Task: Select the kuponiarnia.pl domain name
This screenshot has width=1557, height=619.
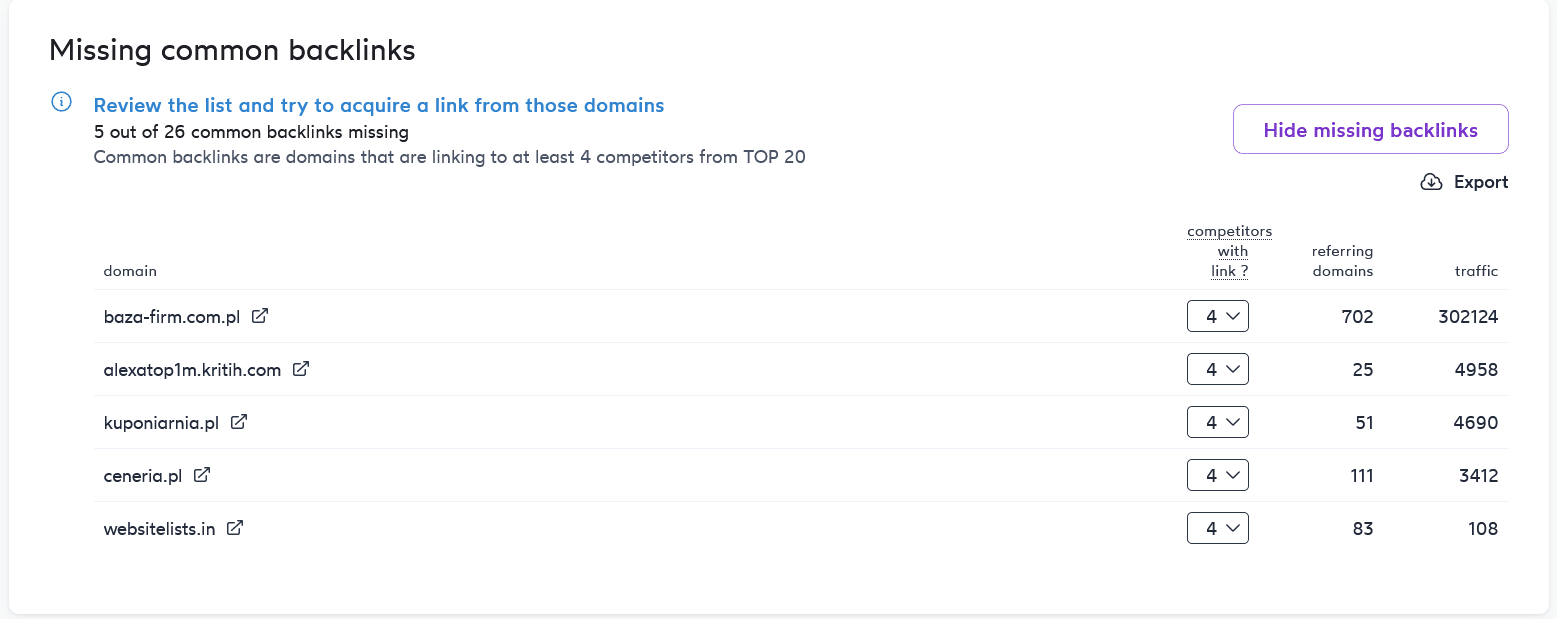Action: [161, 423]
